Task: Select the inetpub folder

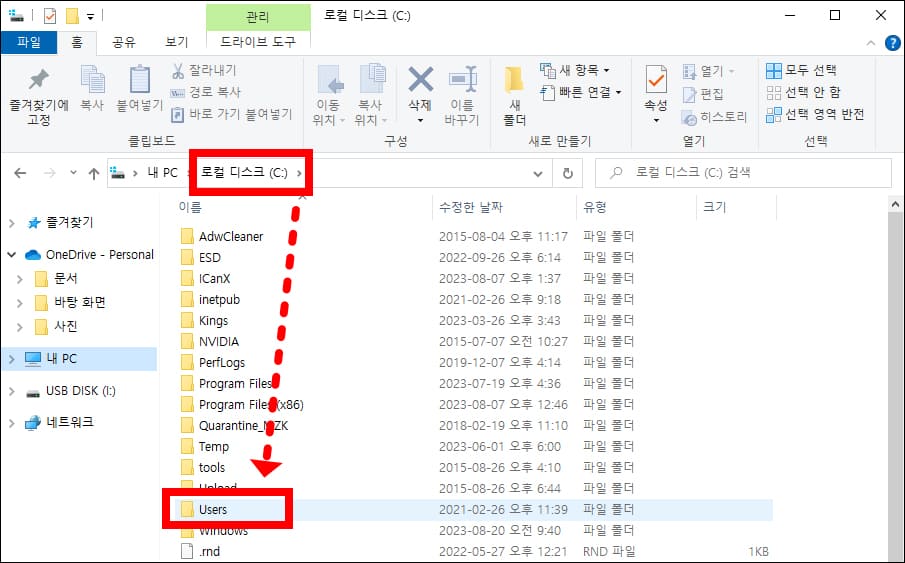Action: pyautogui.click(x=219, y=300)
